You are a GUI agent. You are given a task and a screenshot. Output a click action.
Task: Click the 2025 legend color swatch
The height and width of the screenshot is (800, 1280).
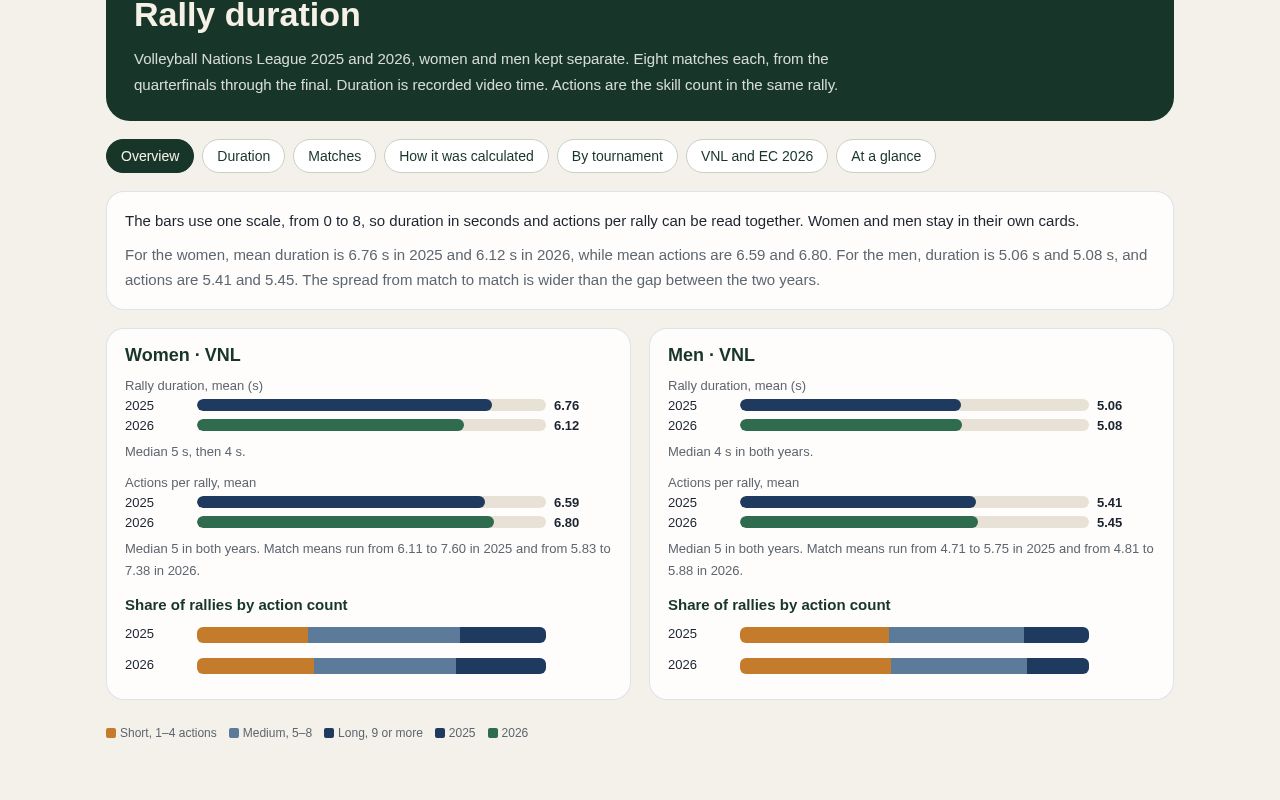coord(440,733)
